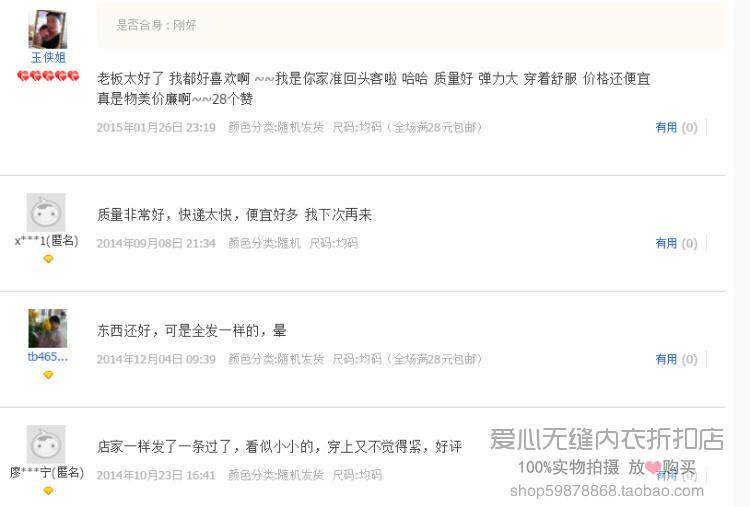The width and height of the screenshot is (750, 507).
Task: Click 玉侠姐 reviewer avatar photo
Action: (47, 29)
